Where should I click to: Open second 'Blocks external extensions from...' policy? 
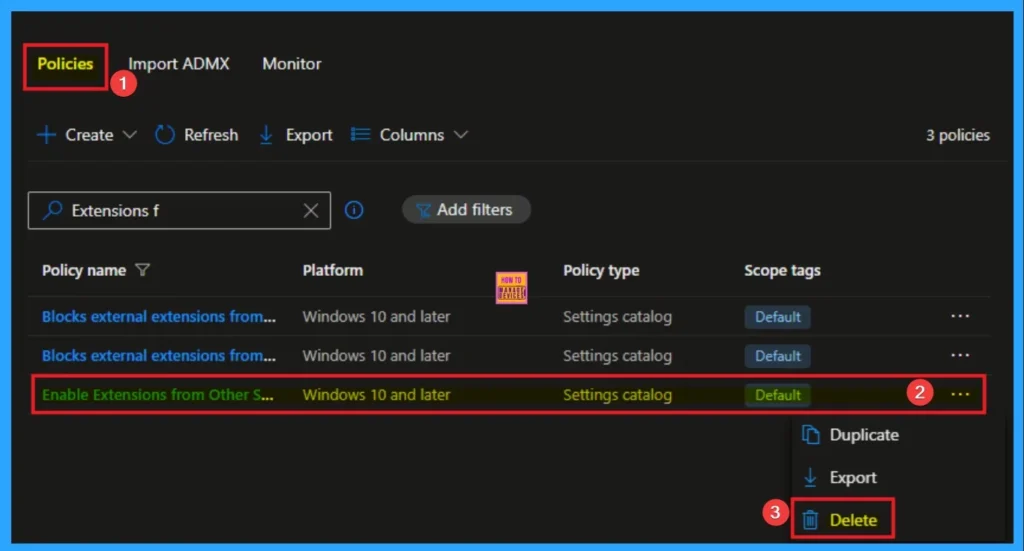[159, 356]
